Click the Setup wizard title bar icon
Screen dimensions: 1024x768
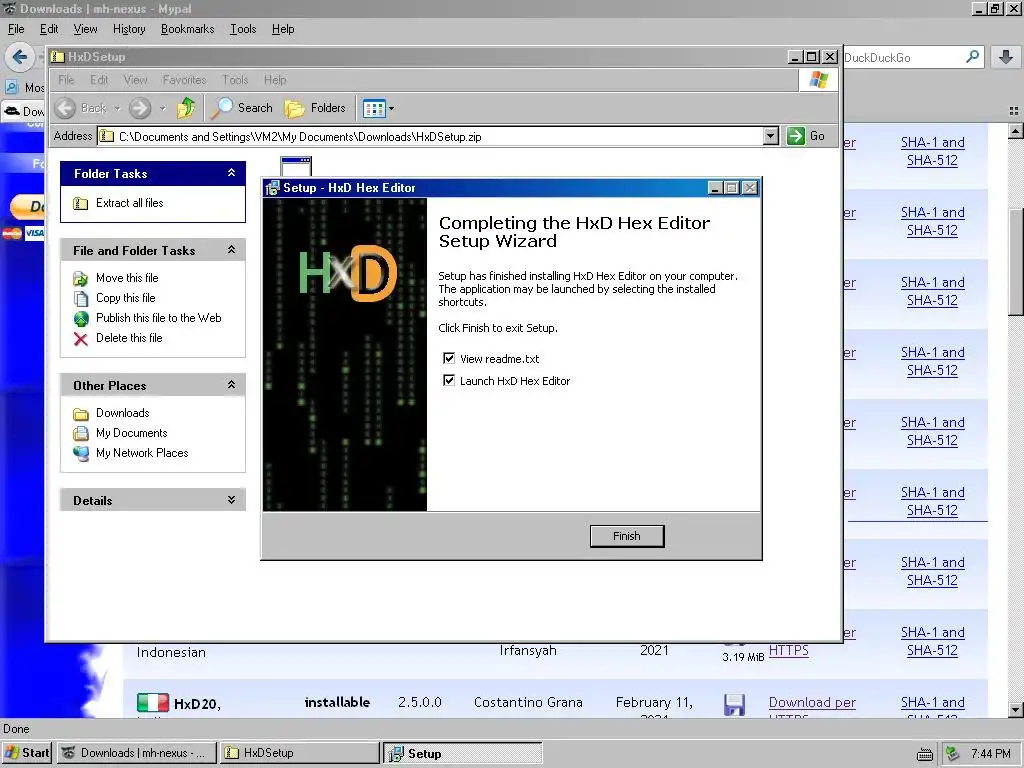coord(273,188)
